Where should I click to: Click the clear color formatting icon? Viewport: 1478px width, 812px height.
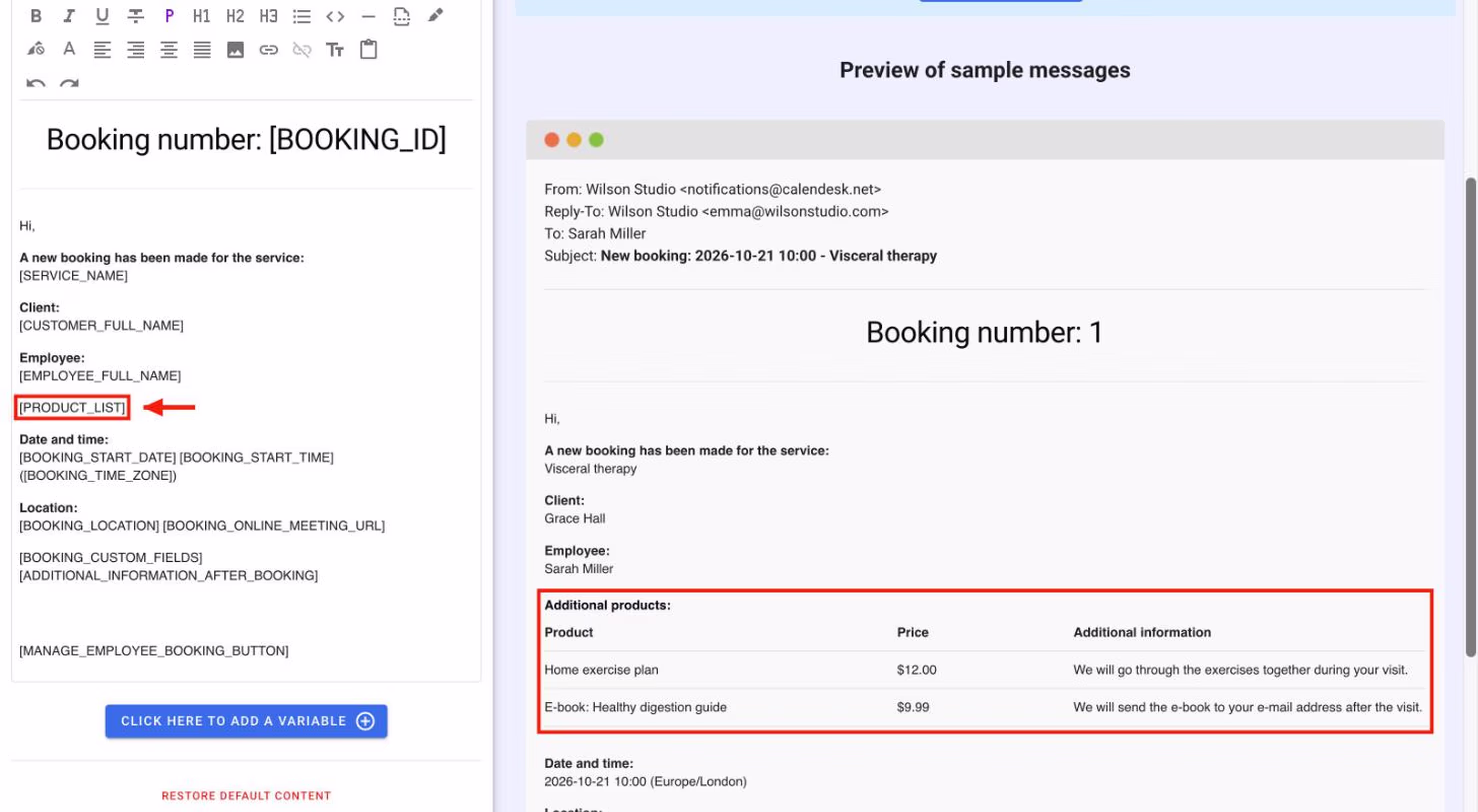(x=36, y=49)
